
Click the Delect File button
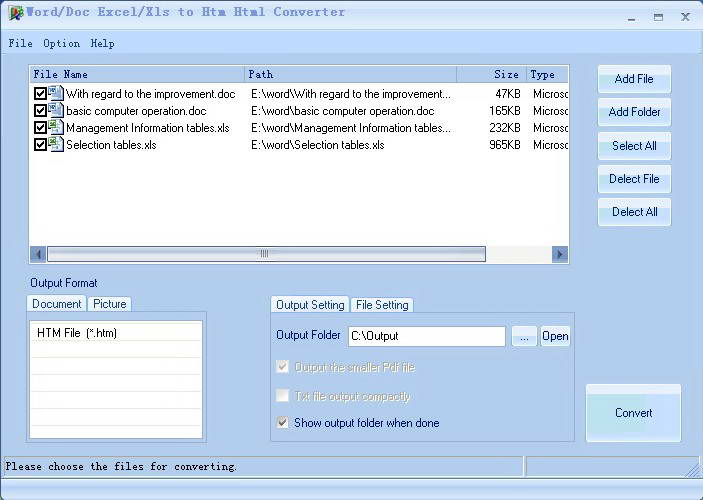pyautogui.click(x=634, y=179)
